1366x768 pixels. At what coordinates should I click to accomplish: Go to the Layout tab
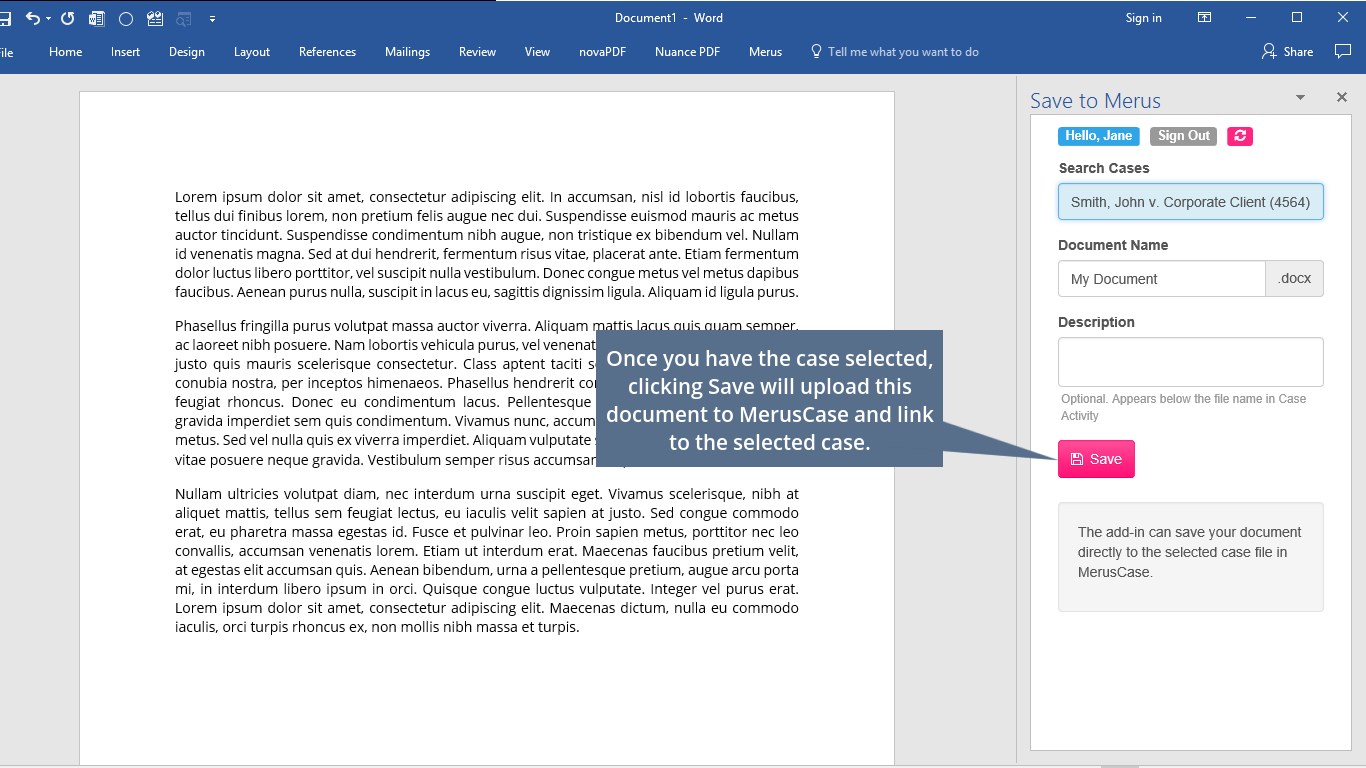252,52
